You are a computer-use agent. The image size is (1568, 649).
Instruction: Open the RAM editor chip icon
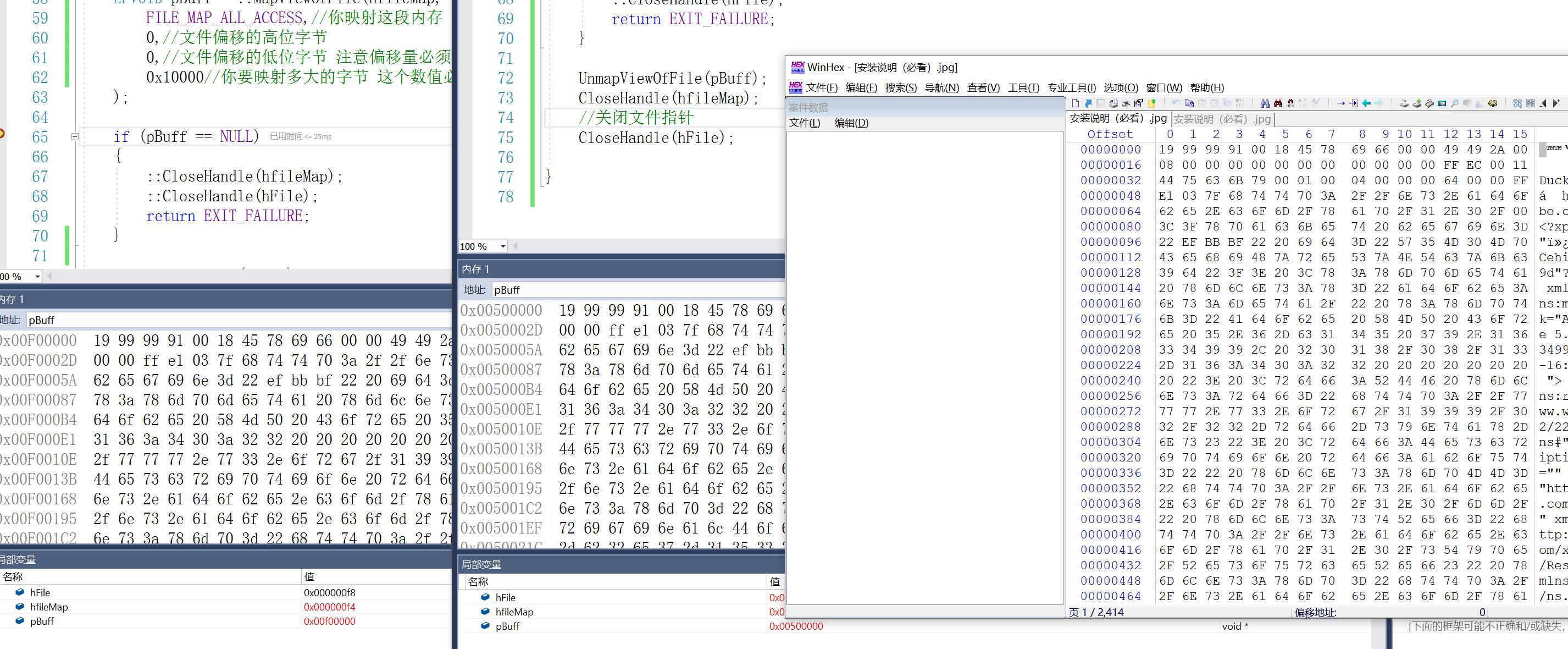click(x=1430, y=103)
